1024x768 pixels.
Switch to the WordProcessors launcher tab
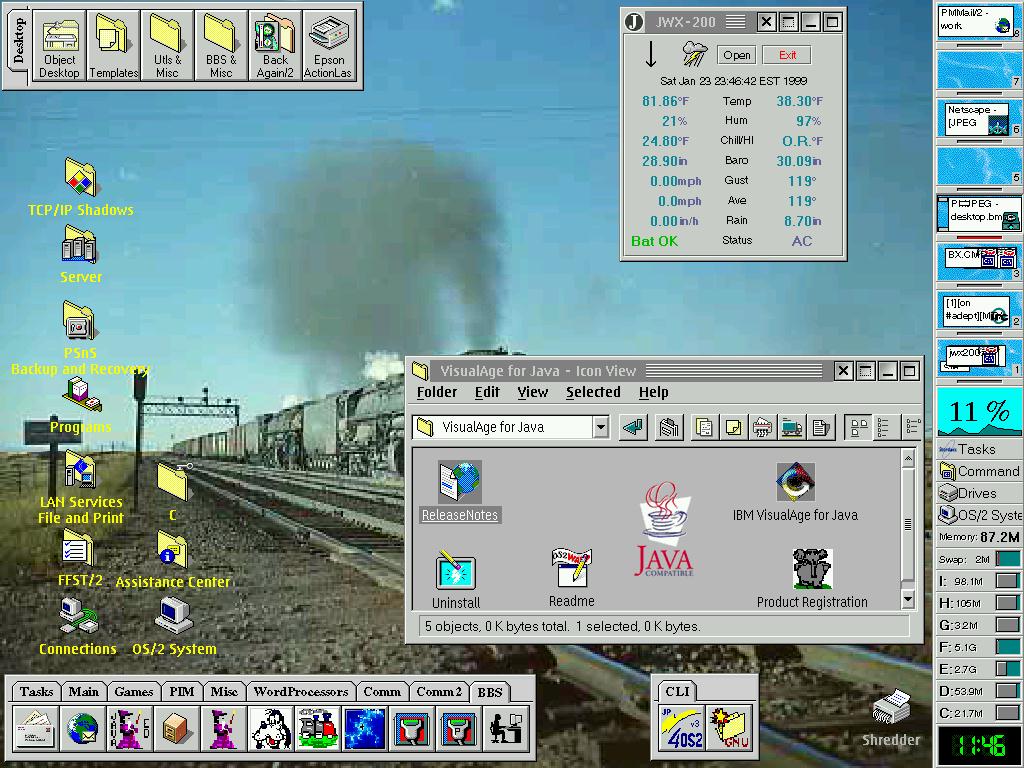point(301,692)
